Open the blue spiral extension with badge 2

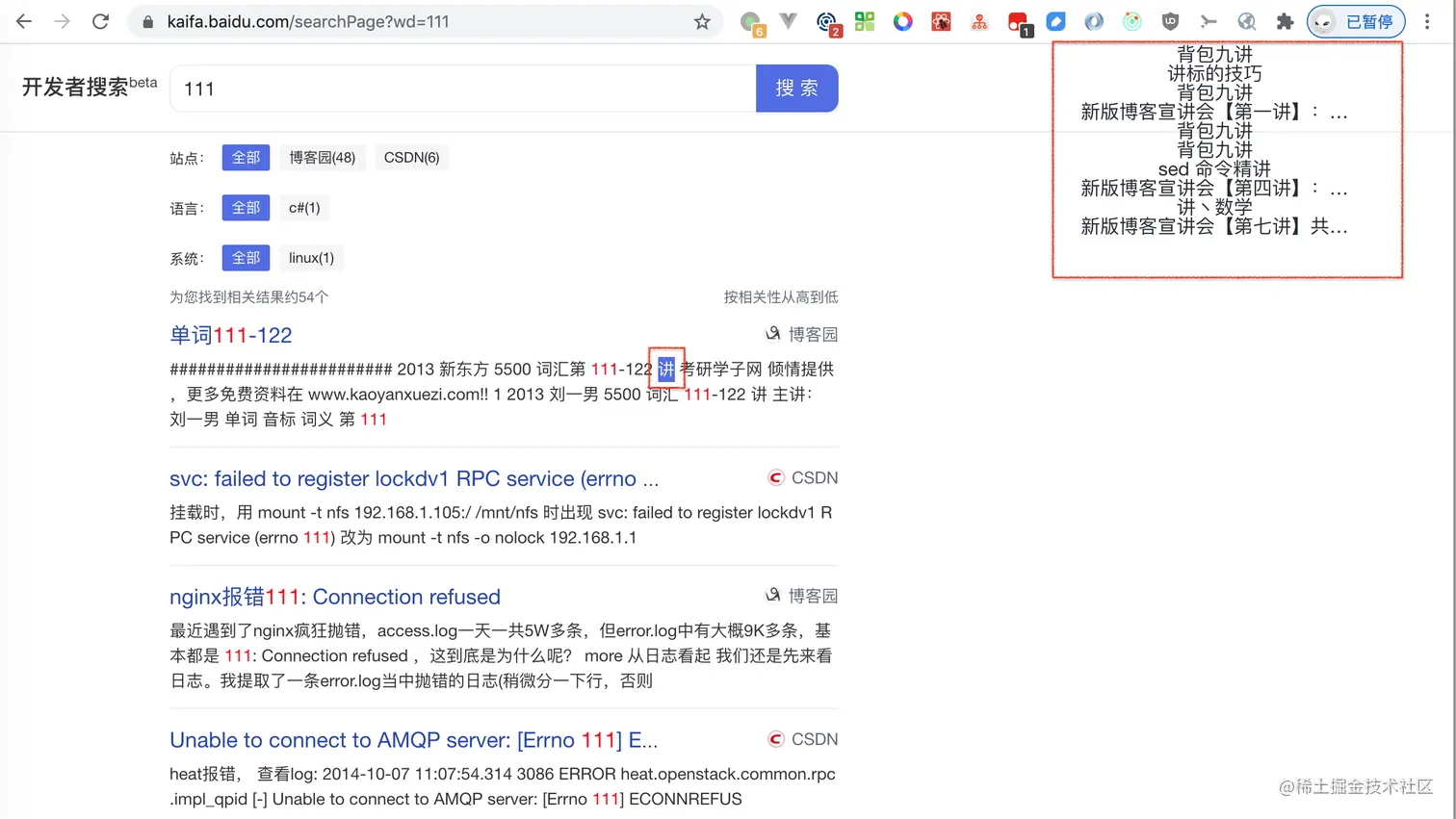click(826, 22)
